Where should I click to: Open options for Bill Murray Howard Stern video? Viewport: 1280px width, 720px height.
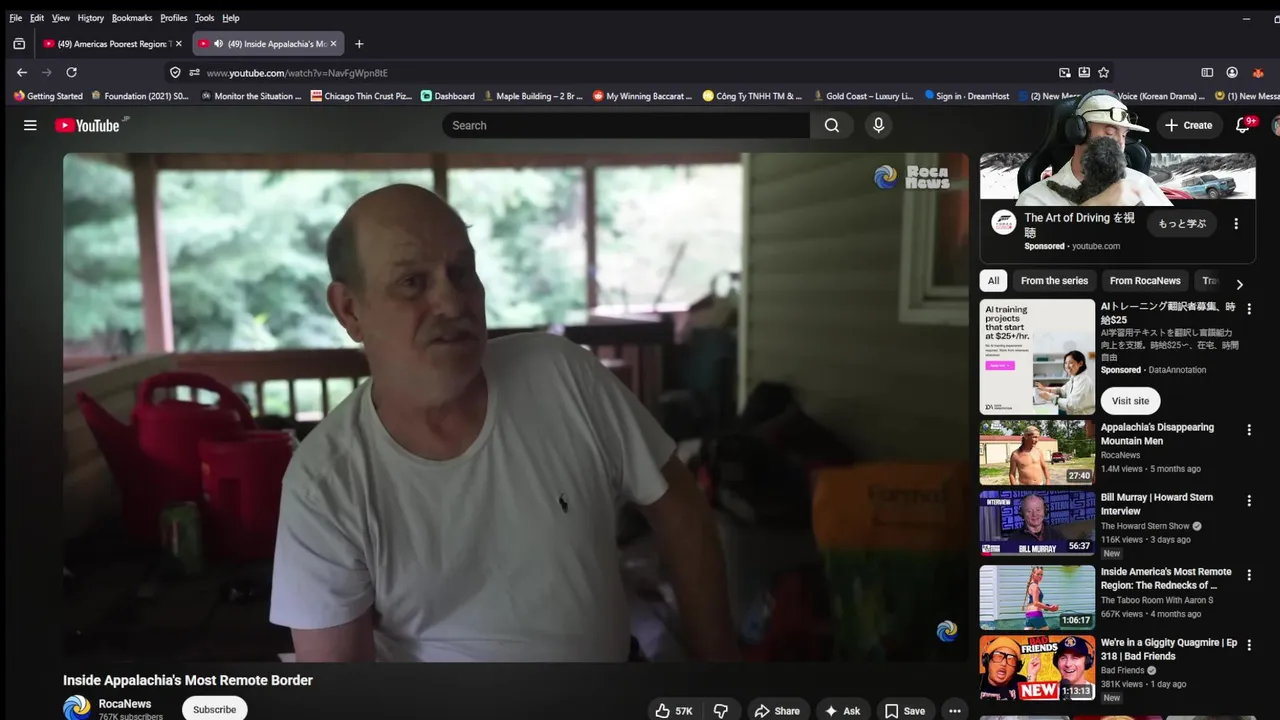(x=1248, y=500)
